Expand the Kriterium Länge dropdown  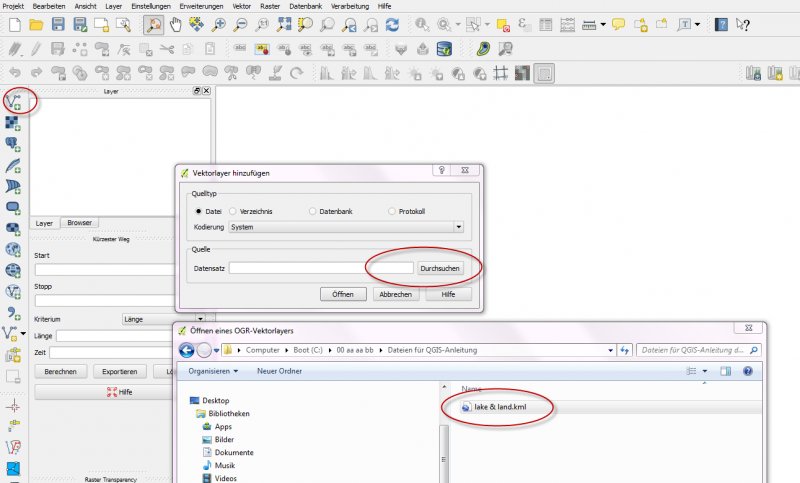click(x=200, y=319)
